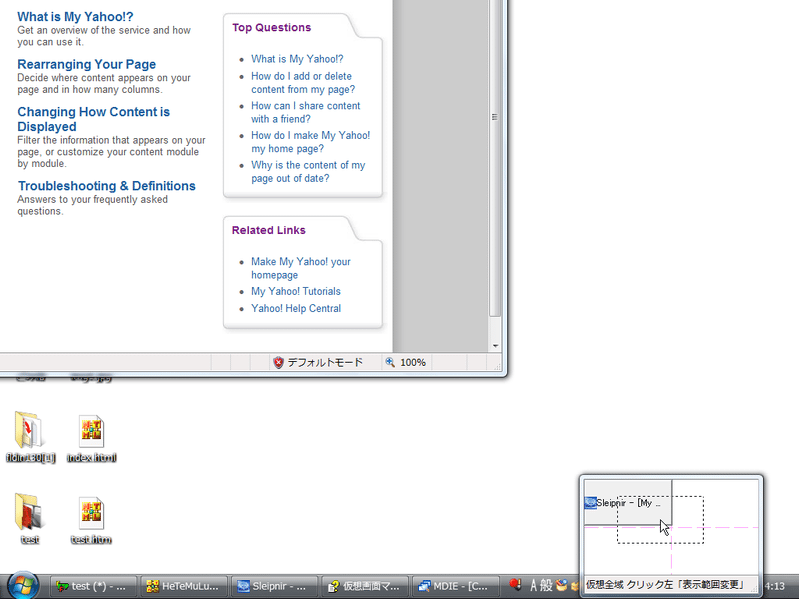799x599 pixels.
Task: Switch to HeTeMuLu taskbar button
Action: click(x=184, y=586)
